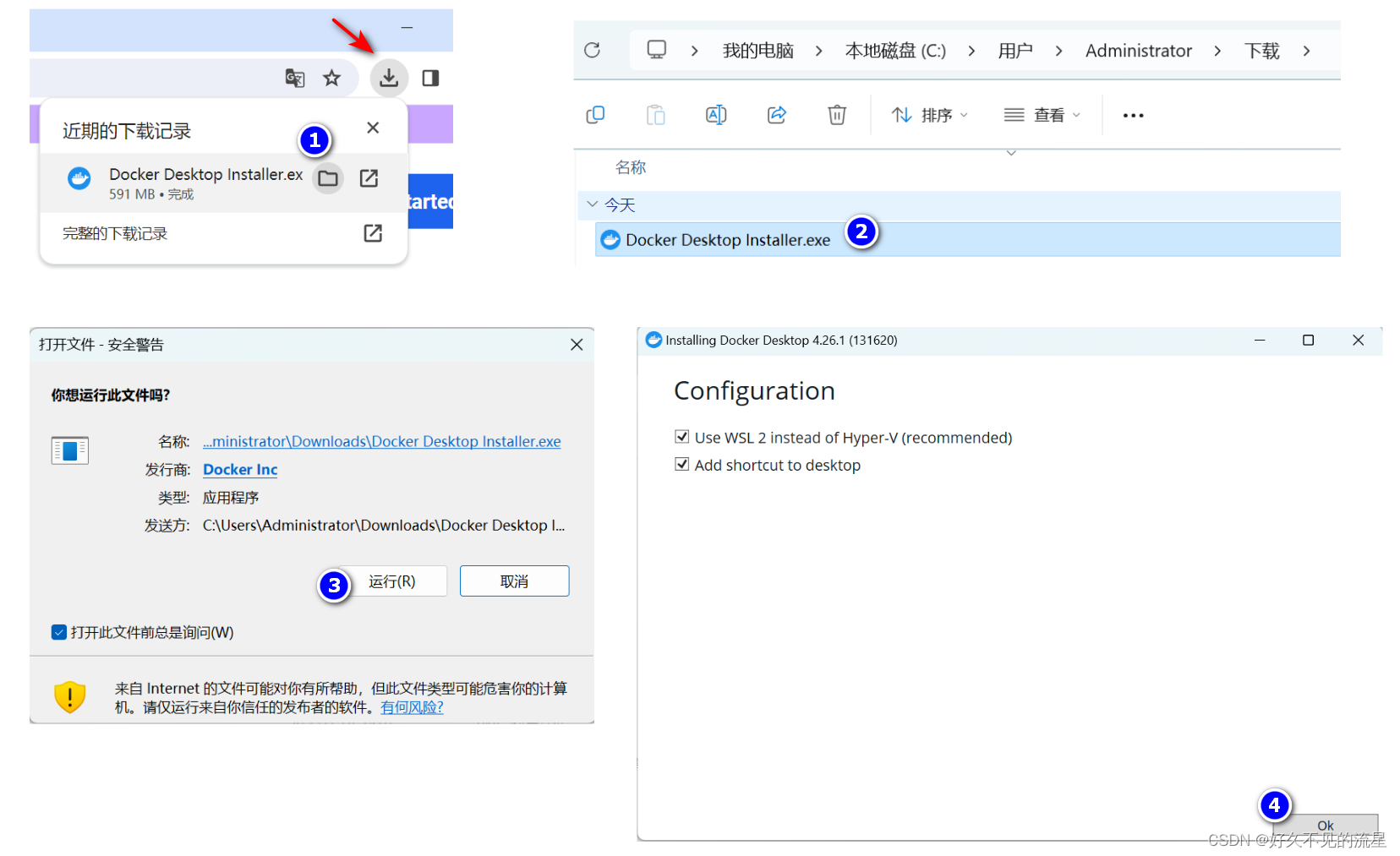Viewport: 1400px width, 856px height.
Task: Toggle 打开此文件前总是询问 checkbox
Action: coord(59,632)
